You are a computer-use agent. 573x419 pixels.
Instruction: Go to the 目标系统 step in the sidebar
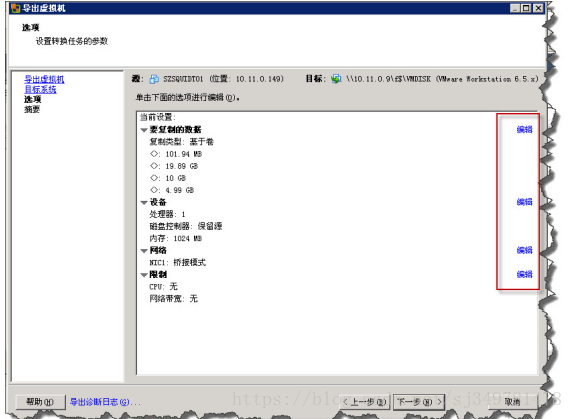click(40, 89)
